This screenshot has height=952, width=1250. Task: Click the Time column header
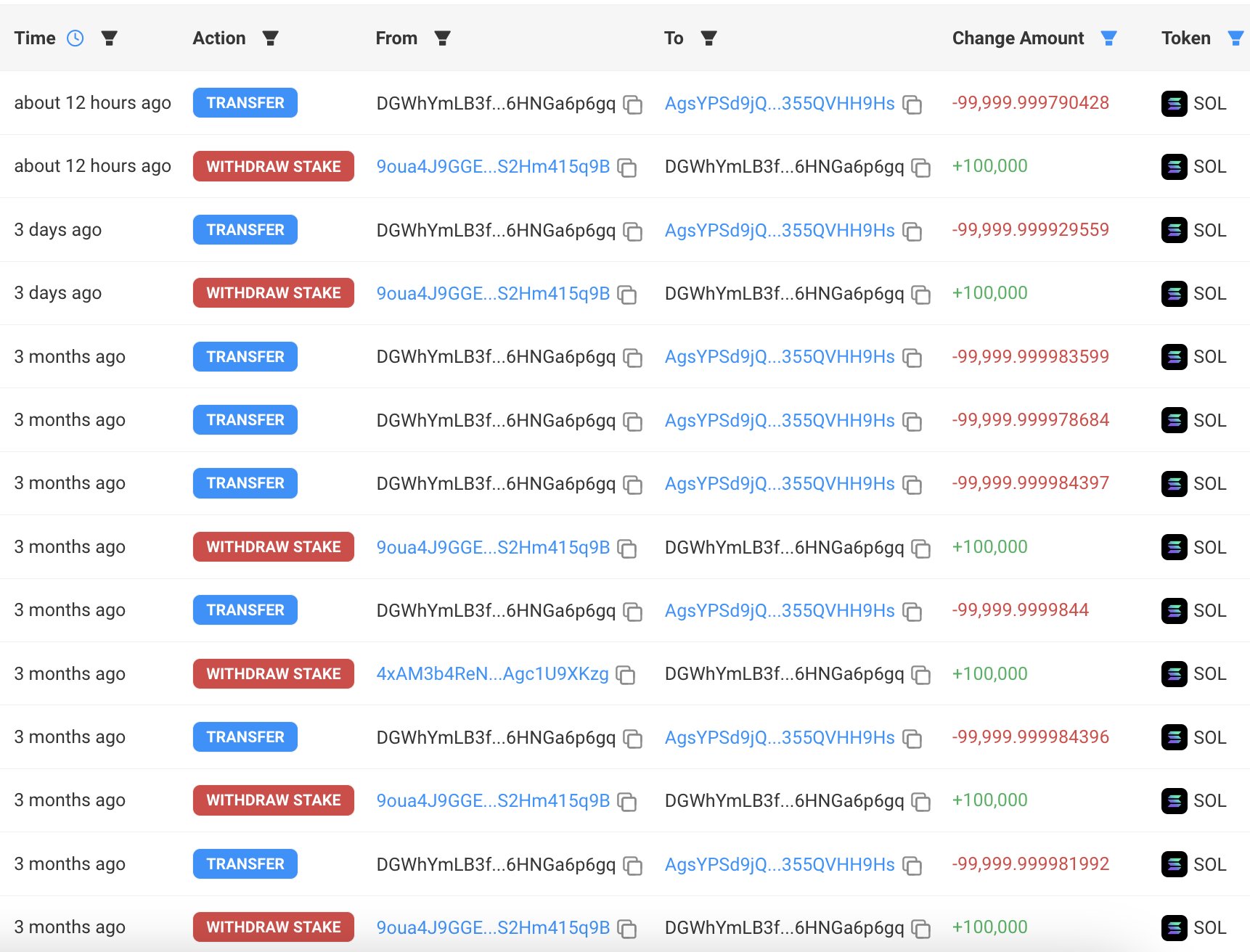(35, 38)
